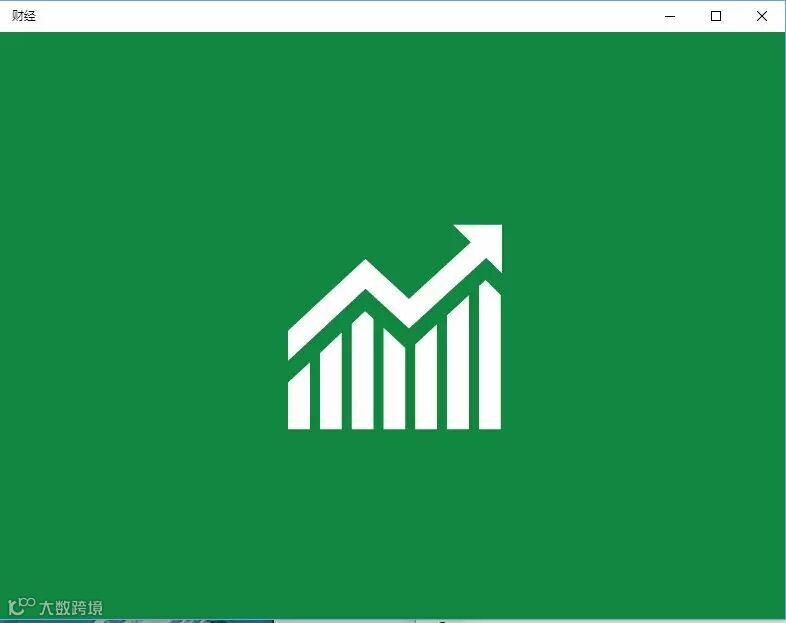Select the shortest leftmost bar in the logo
The image size is (786, 623).
299,397
